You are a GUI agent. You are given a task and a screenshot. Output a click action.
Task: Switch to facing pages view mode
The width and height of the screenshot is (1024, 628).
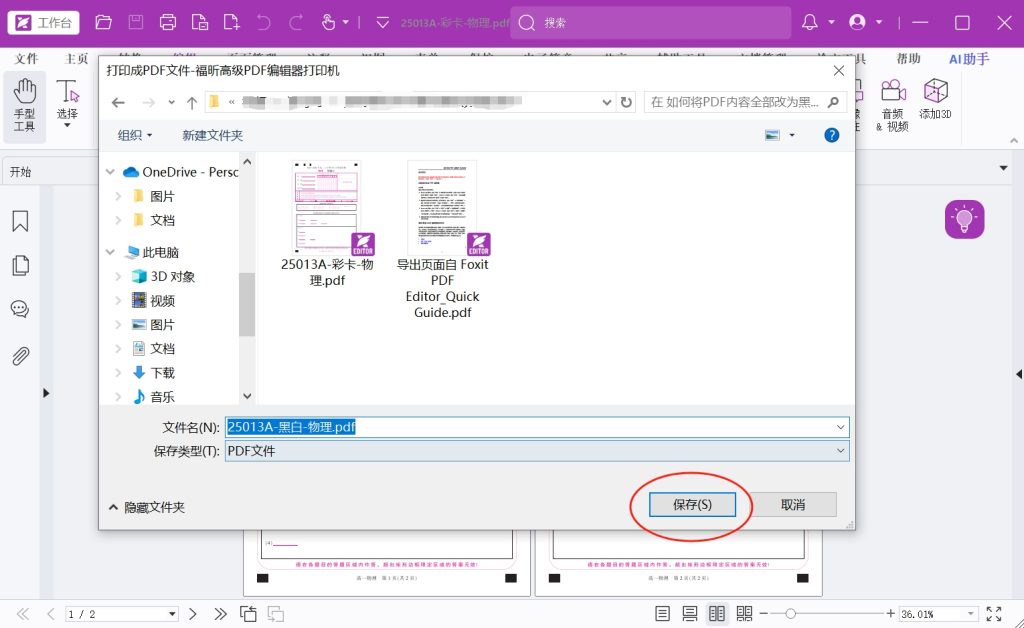pos(717,613)
